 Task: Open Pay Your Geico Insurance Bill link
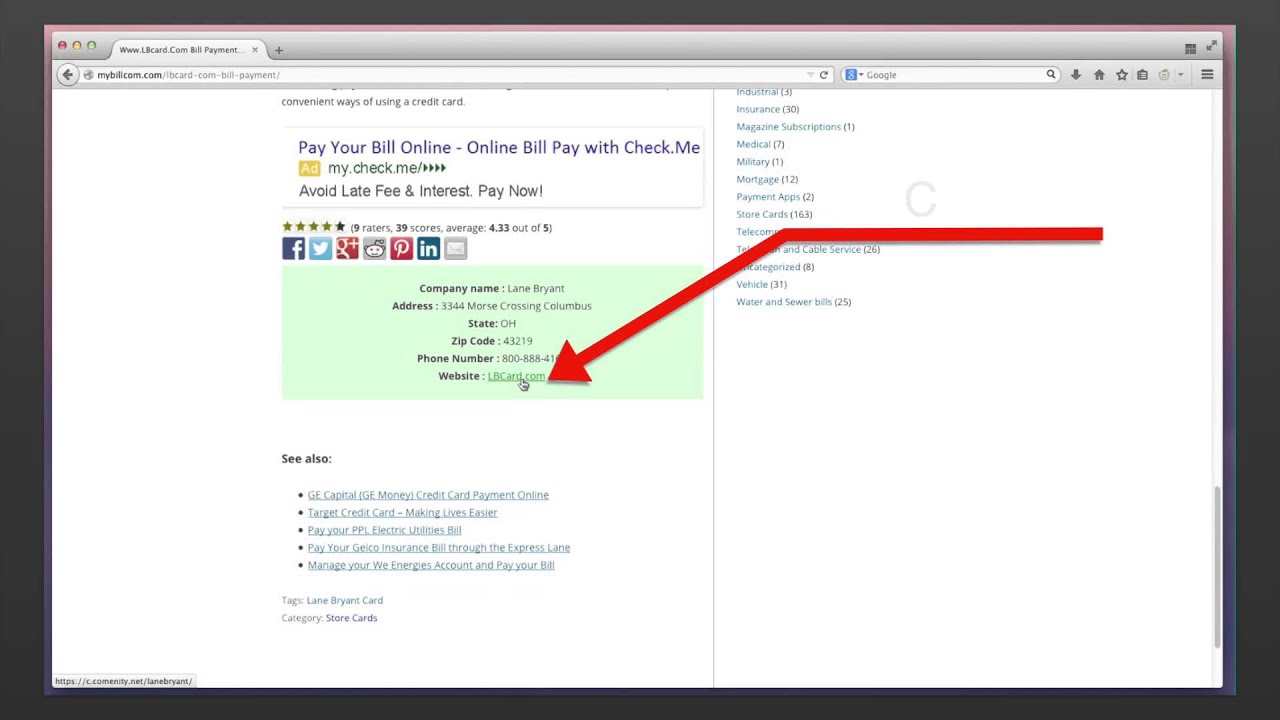439,548
